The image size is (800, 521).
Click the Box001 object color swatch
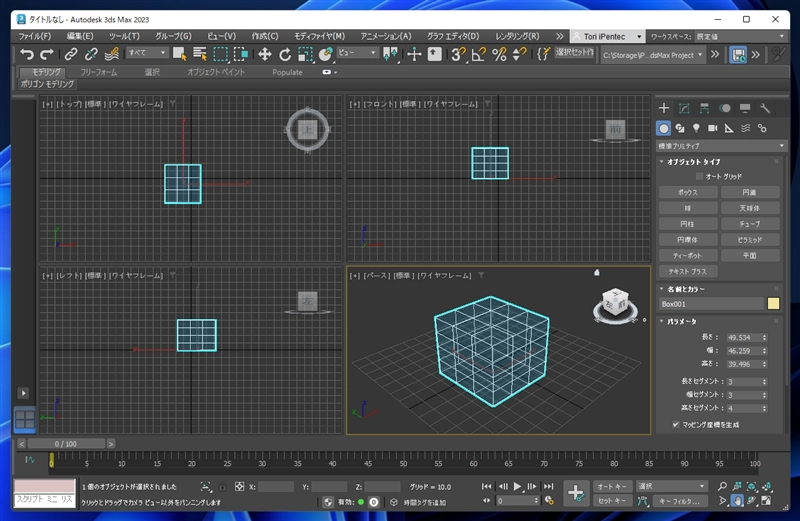(x=773, y=304)
